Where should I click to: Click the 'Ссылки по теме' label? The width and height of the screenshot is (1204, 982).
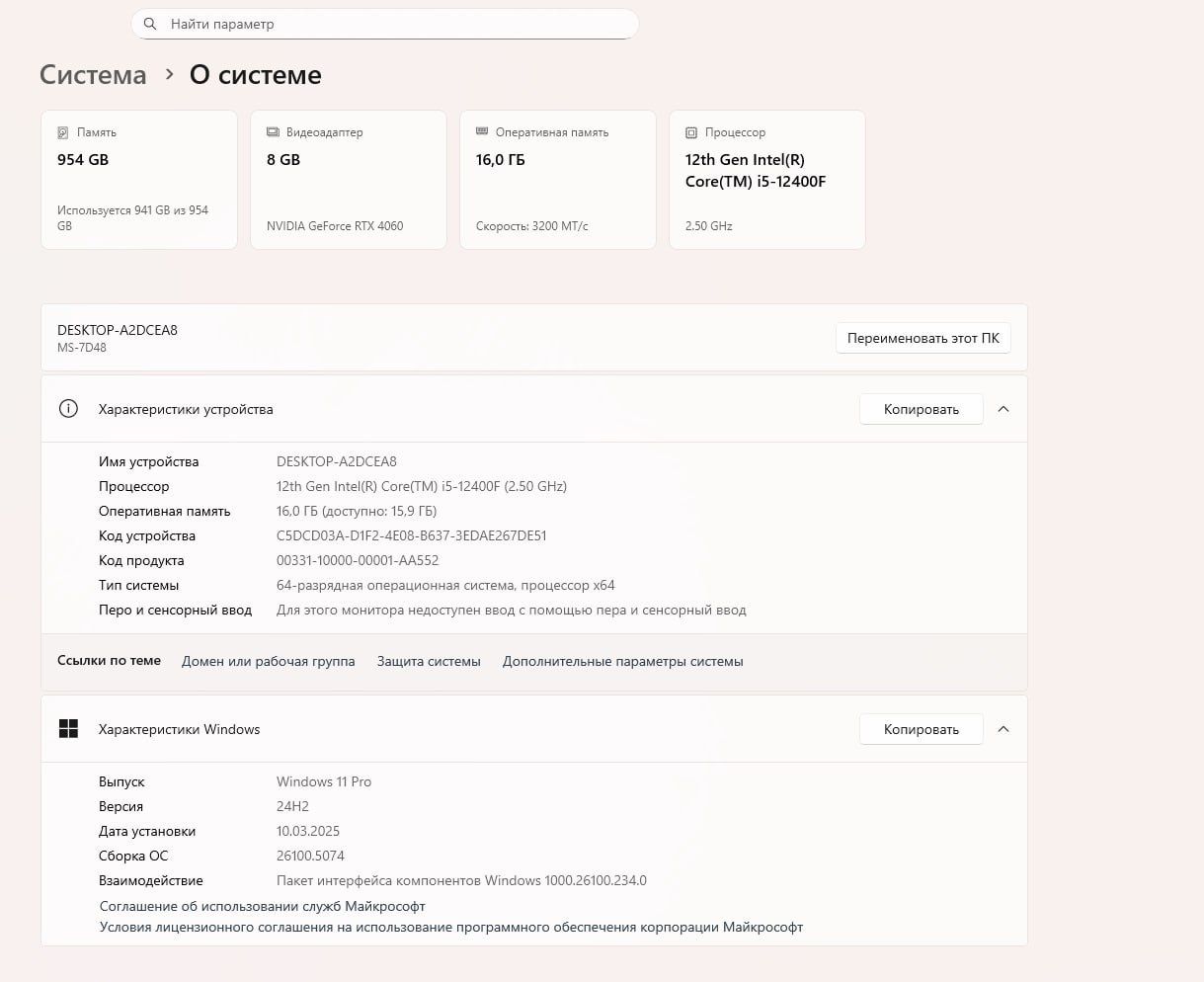pyautogui.click(x=109, y=660)
